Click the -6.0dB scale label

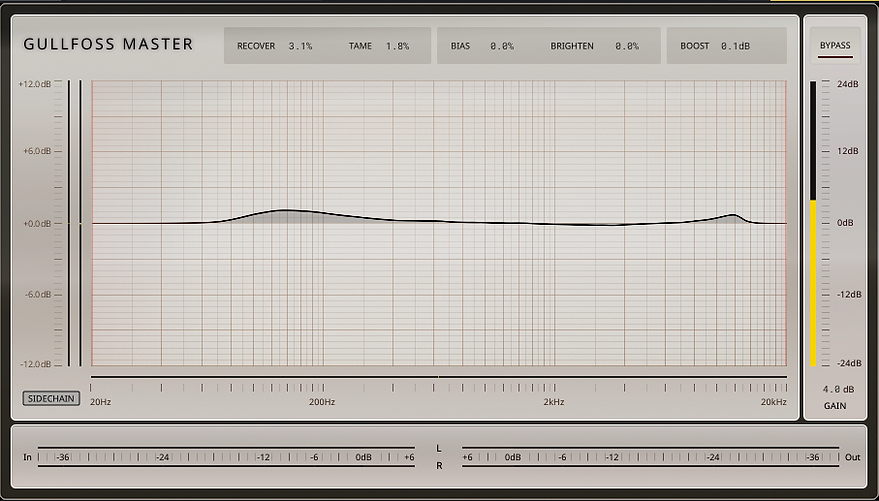tap(37, 295)
